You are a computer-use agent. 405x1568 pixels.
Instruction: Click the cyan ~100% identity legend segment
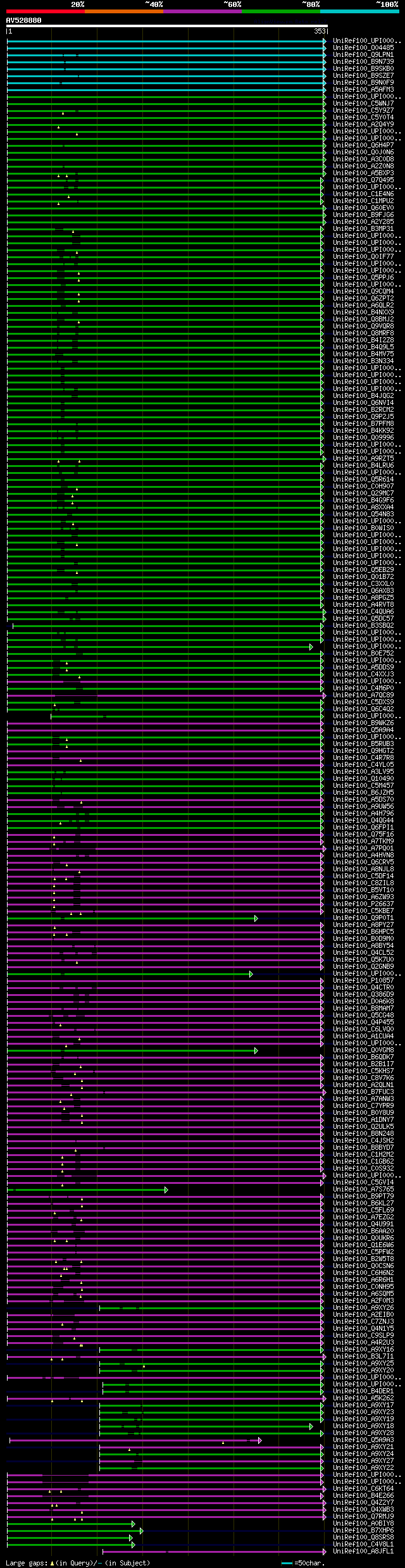coord(359,11)
